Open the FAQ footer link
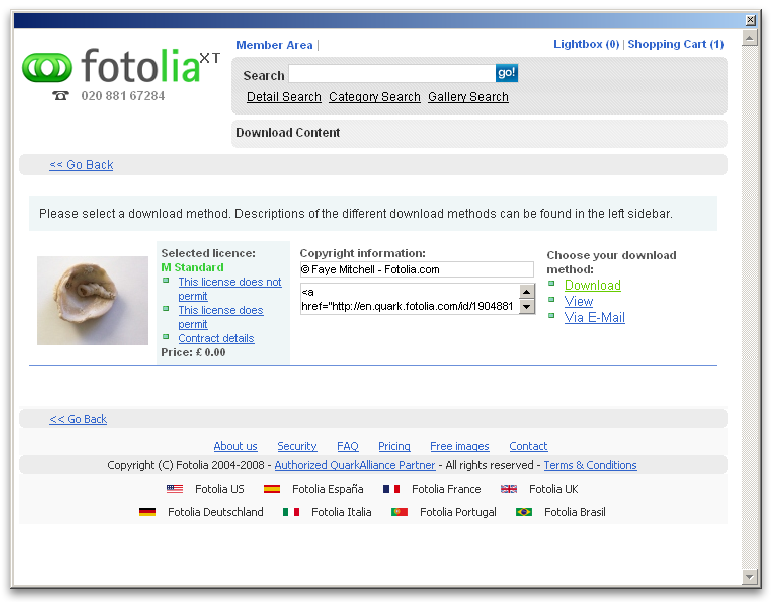This screenshot has width=774, height=602. [x=348, y=446]
